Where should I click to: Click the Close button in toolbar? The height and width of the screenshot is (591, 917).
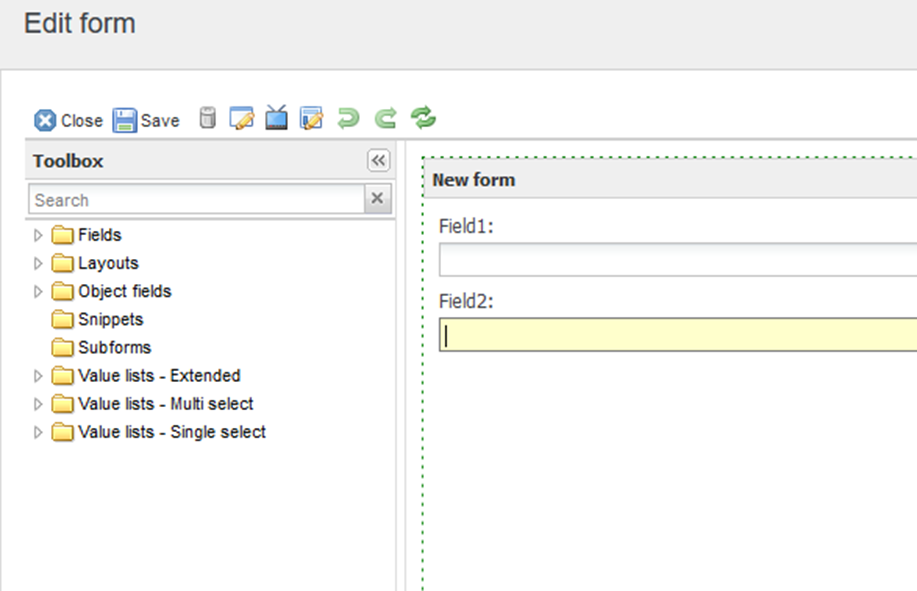tap(68, 120)
